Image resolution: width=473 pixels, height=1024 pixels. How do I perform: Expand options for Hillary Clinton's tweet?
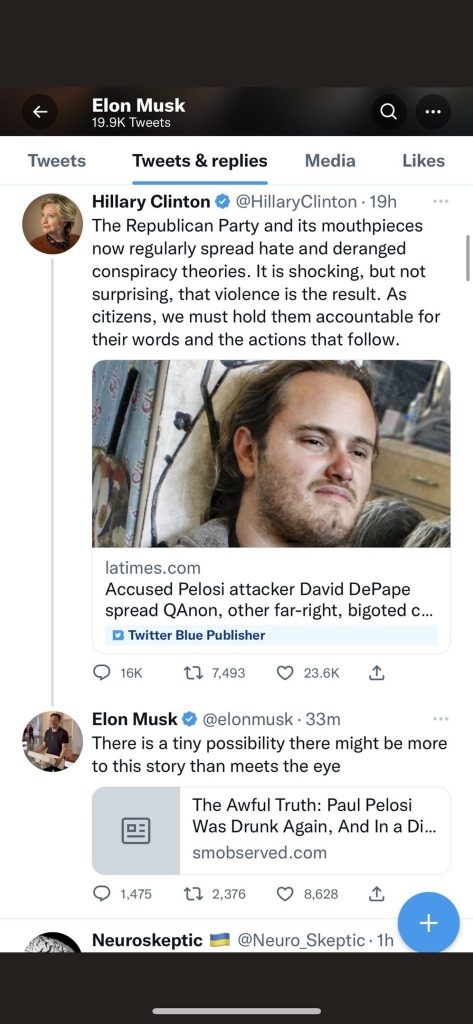click(441, 202)
